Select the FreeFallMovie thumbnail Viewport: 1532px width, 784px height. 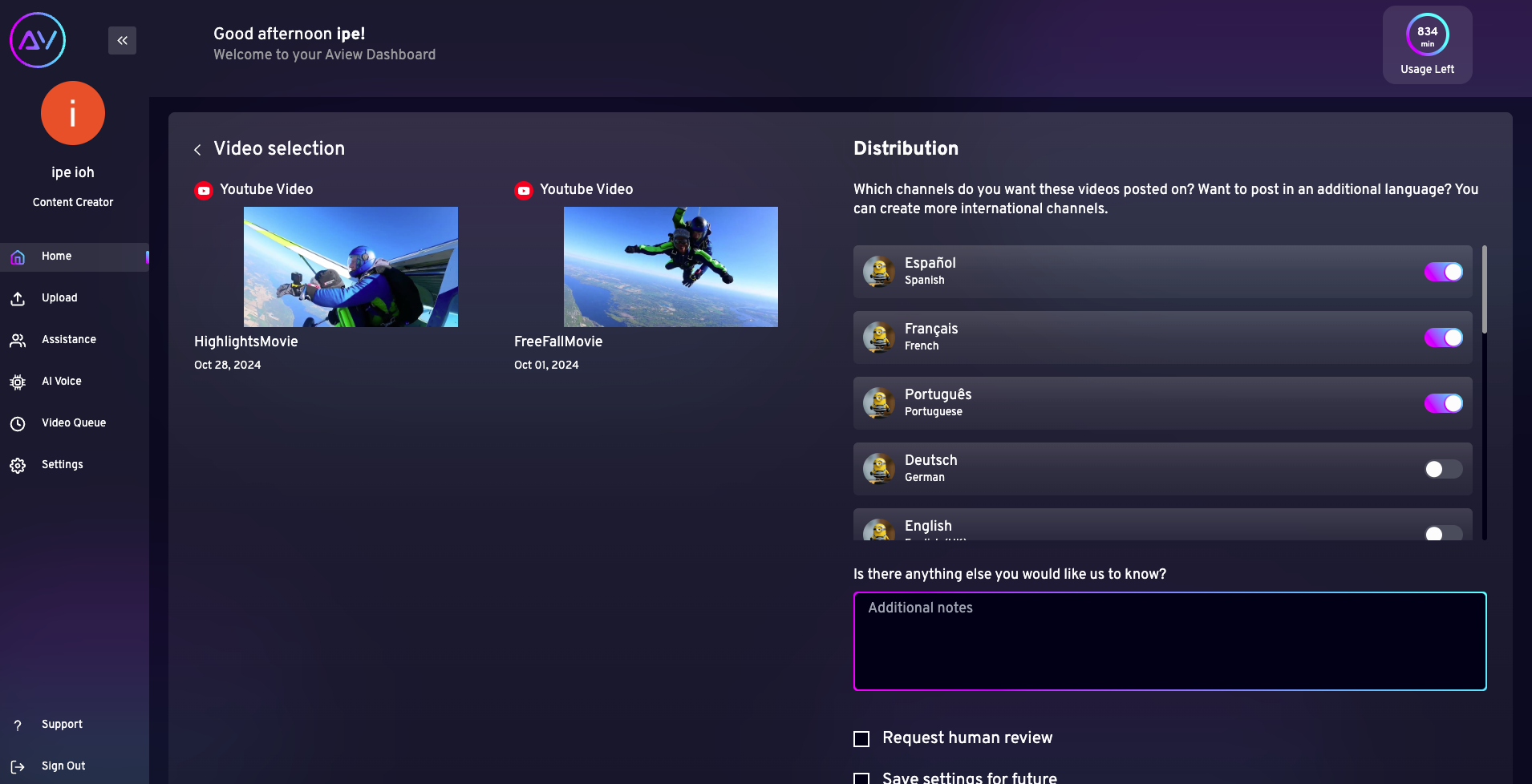coord(671,267)
